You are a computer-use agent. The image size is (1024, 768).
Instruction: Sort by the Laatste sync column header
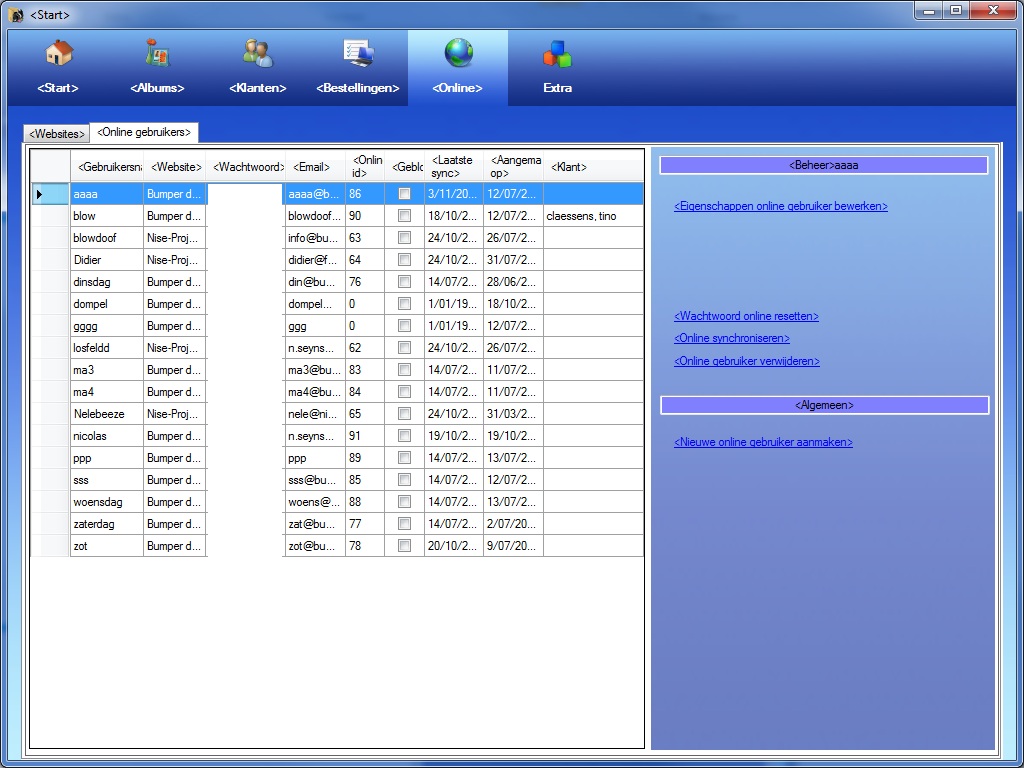click(x=454, y=167)
